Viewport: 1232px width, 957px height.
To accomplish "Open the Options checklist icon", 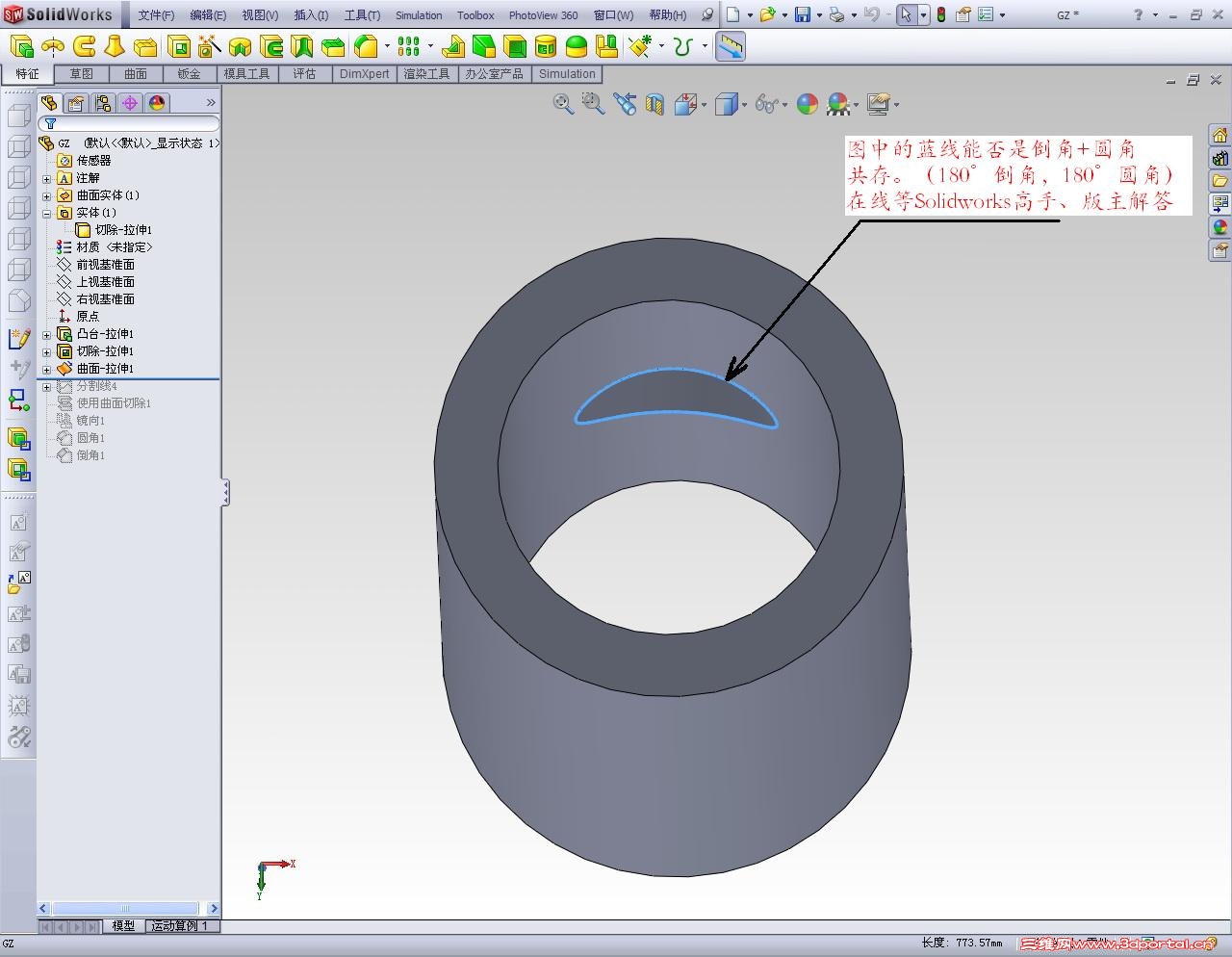I will [x=986, y=15].
